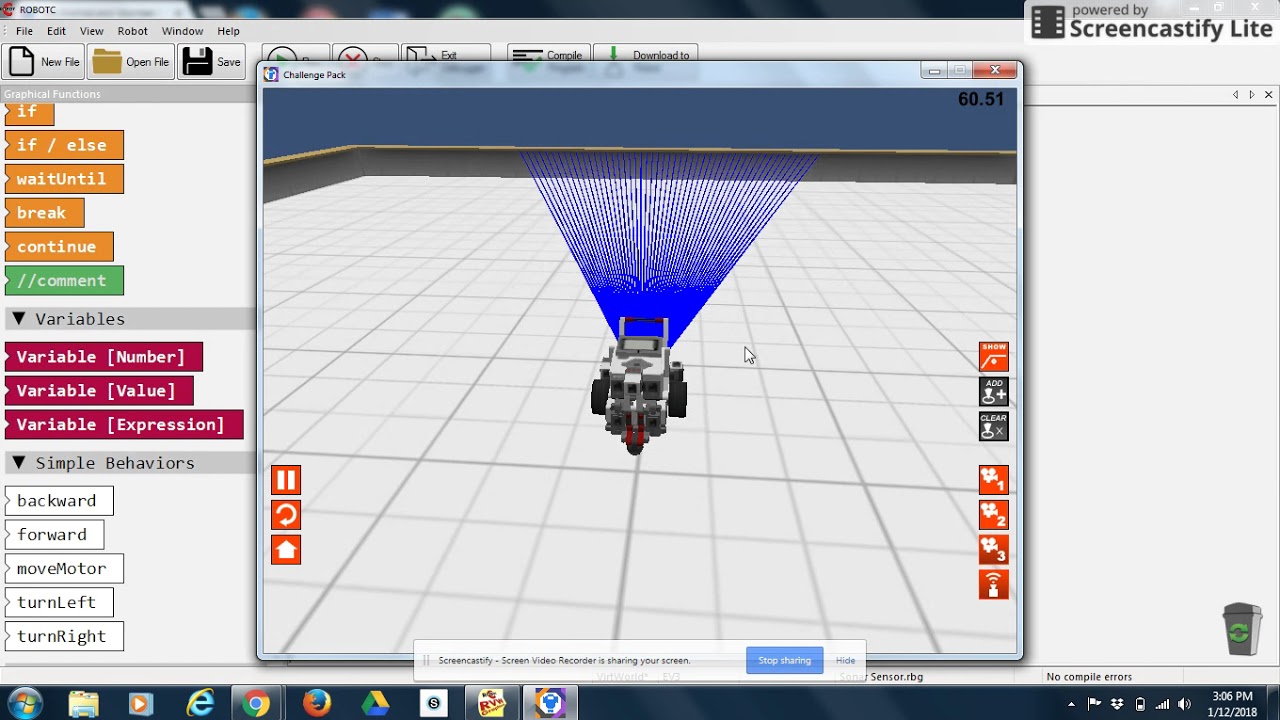Click the robot in the virtual world

click(639, 385)
